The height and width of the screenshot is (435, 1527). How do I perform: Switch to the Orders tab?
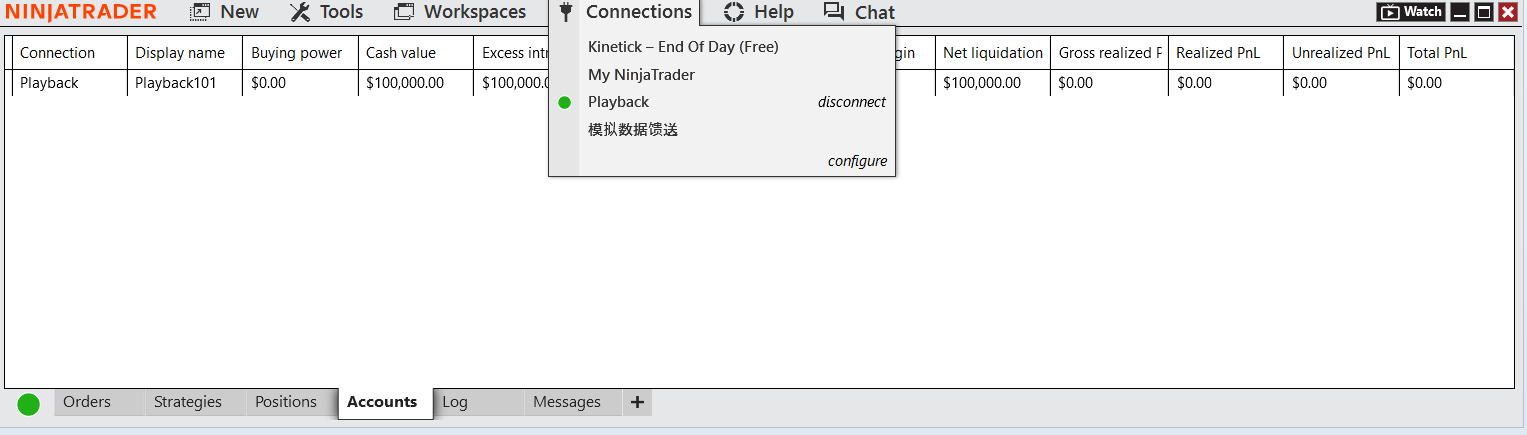[x=87, y=402]
